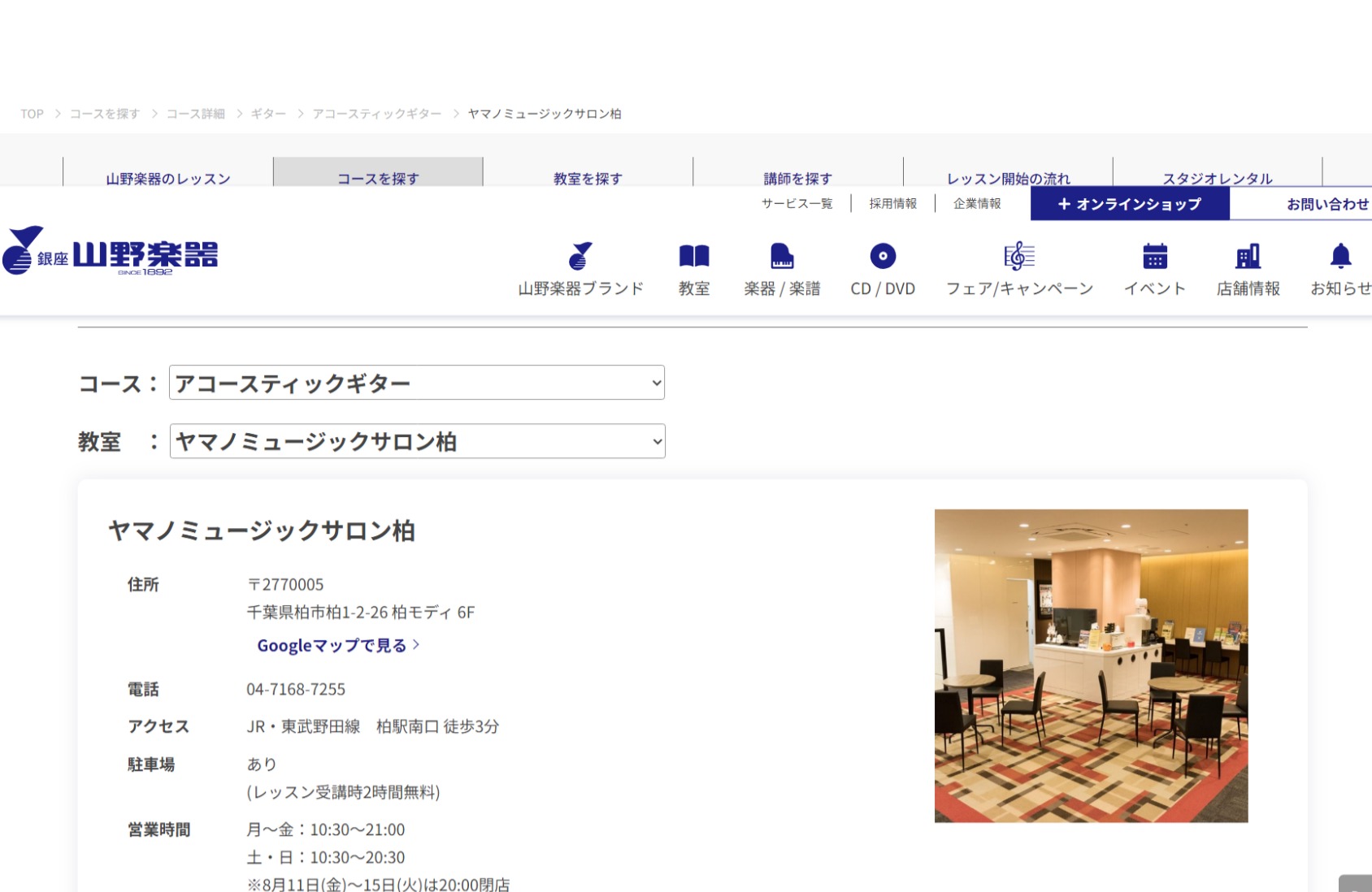
Task: Click the イベント calendar icon
Action: (1155, 256)
